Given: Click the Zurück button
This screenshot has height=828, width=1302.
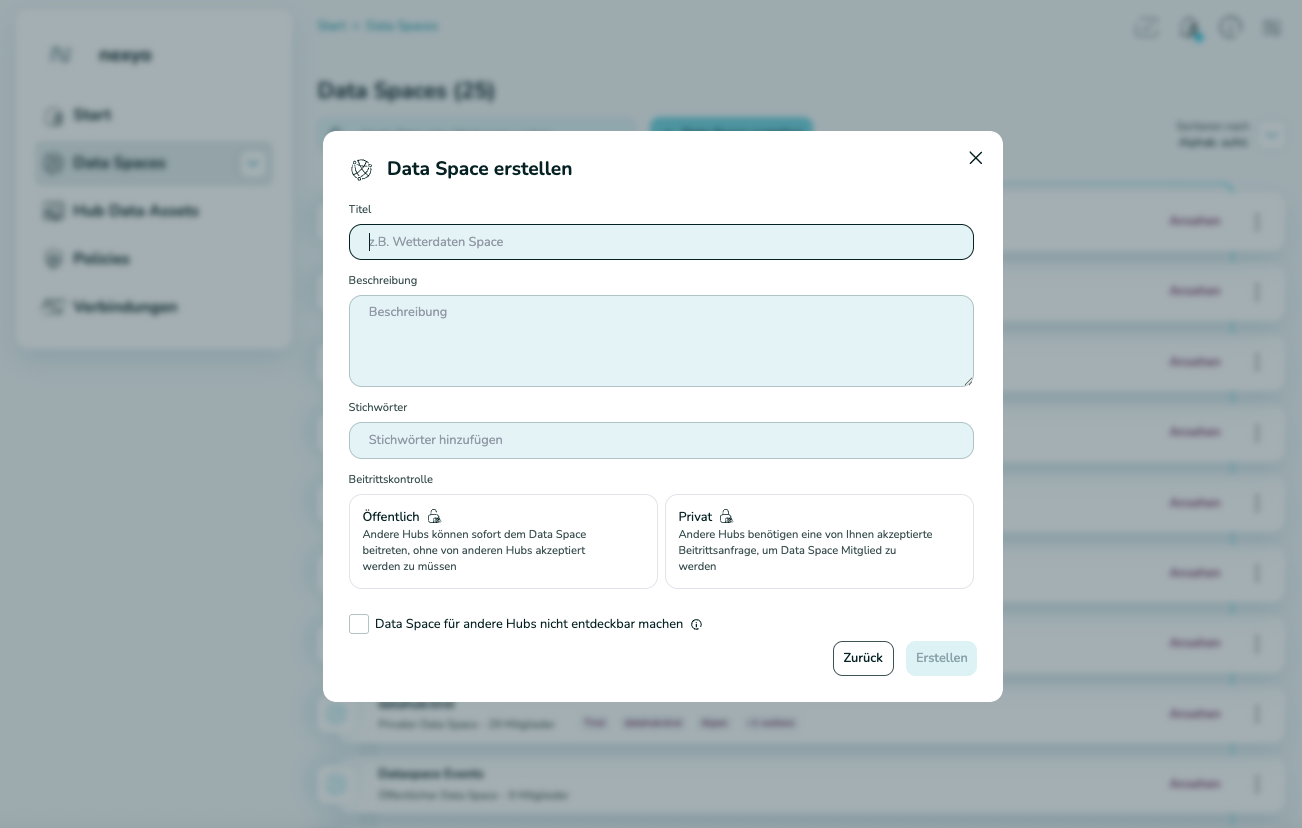Looking at the screenshot, I should [863, 658].
